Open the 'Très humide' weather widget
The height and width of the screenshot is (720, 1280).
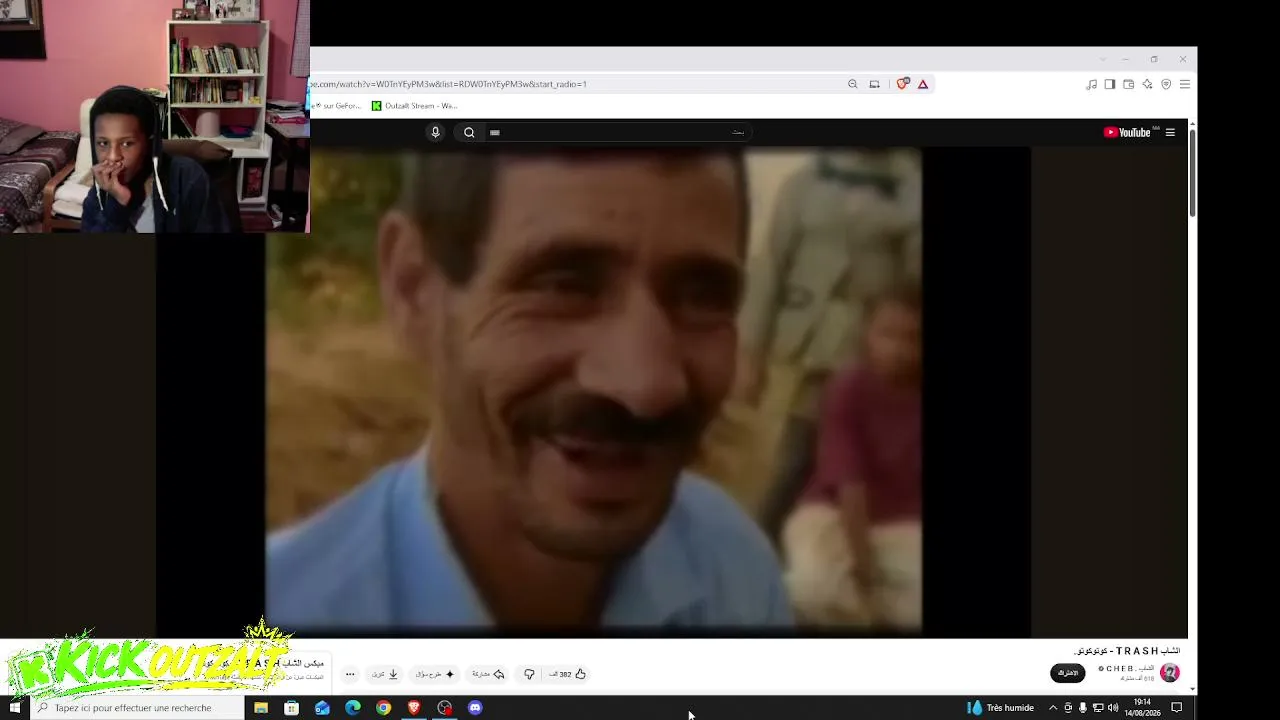click(x=1001, y=708)
